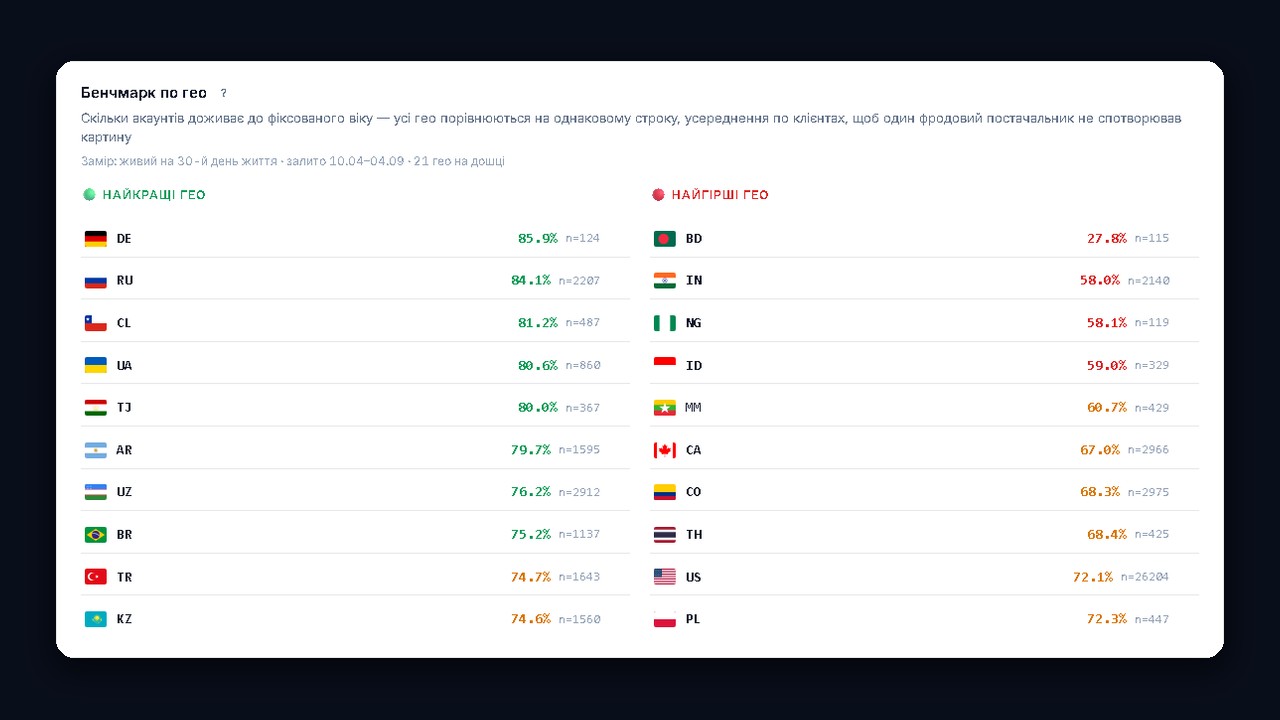The width and height of the screenshot is (1280, 720).
Task: Click the Brazil flag icon for BR
Action: tap(95, 534)
